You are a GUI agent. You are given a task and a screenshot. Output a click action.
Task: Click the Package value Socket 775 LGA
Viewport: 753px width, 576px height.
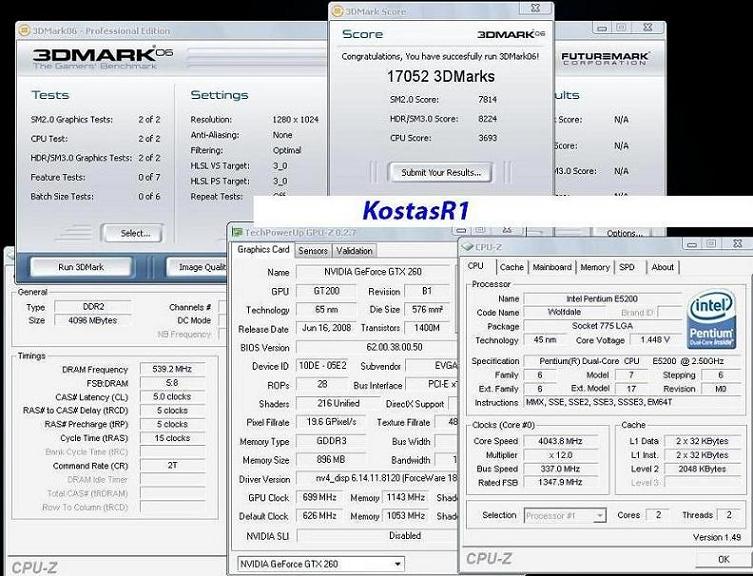point(602,326)
